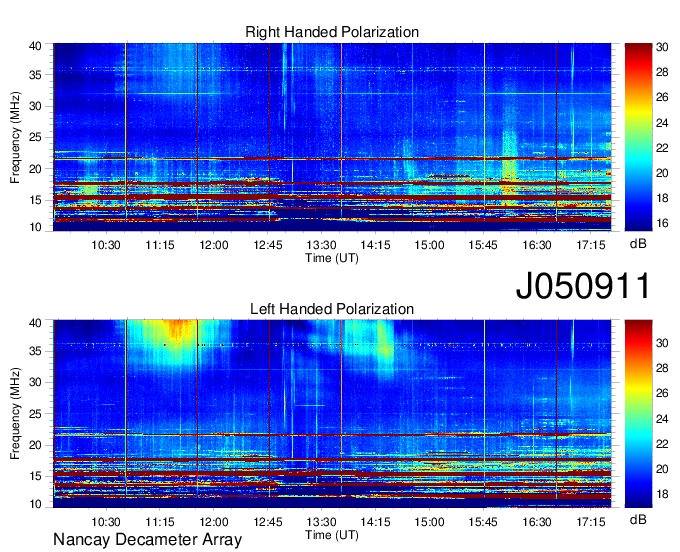680x552 pixels.
Task: Click the 17:15 tick under Left Handed plot
Action: click(x=591, y=522)
